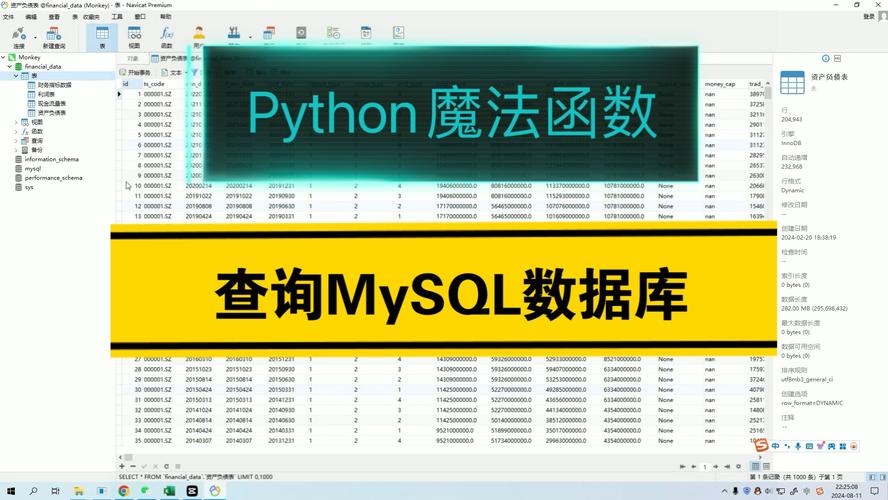Select the 现金流量表 table in tree
The width and height of the screenshot is (888, 500).
click(x=52, y=104)
